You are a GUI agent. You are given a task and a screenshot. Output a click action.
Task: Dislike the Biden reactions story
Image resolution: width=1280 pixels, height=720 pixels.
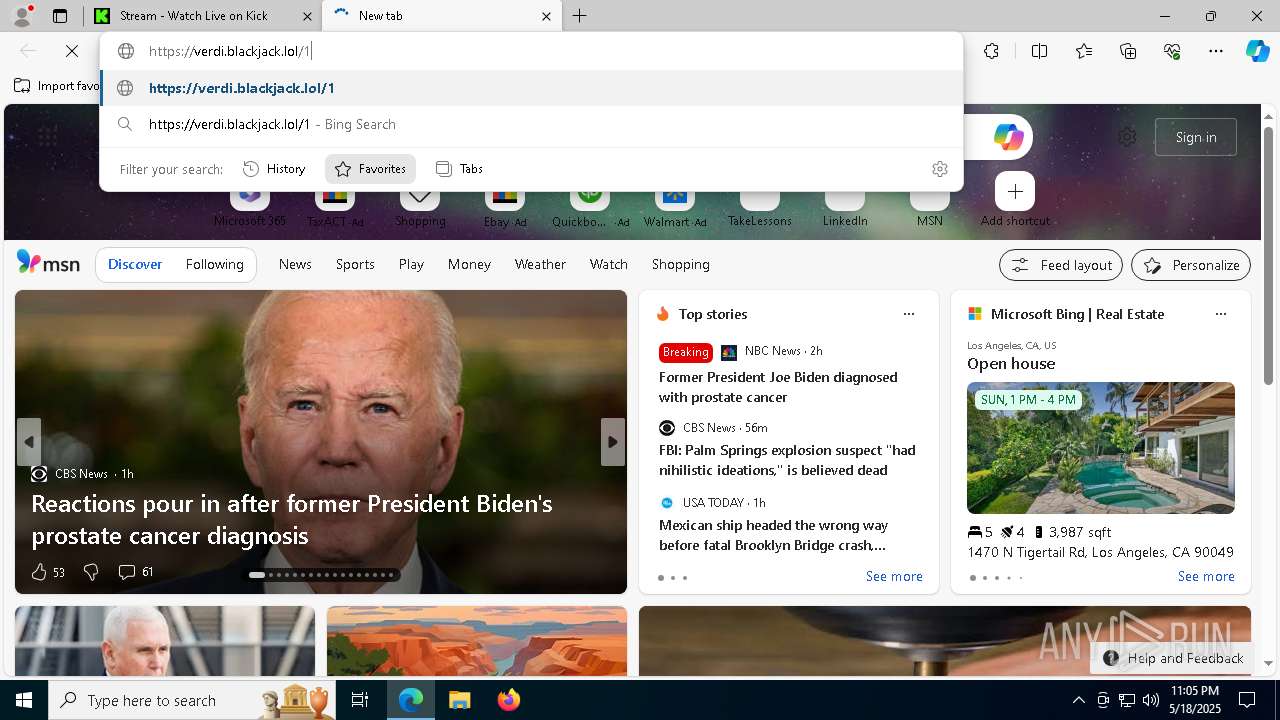pos(91,572)
